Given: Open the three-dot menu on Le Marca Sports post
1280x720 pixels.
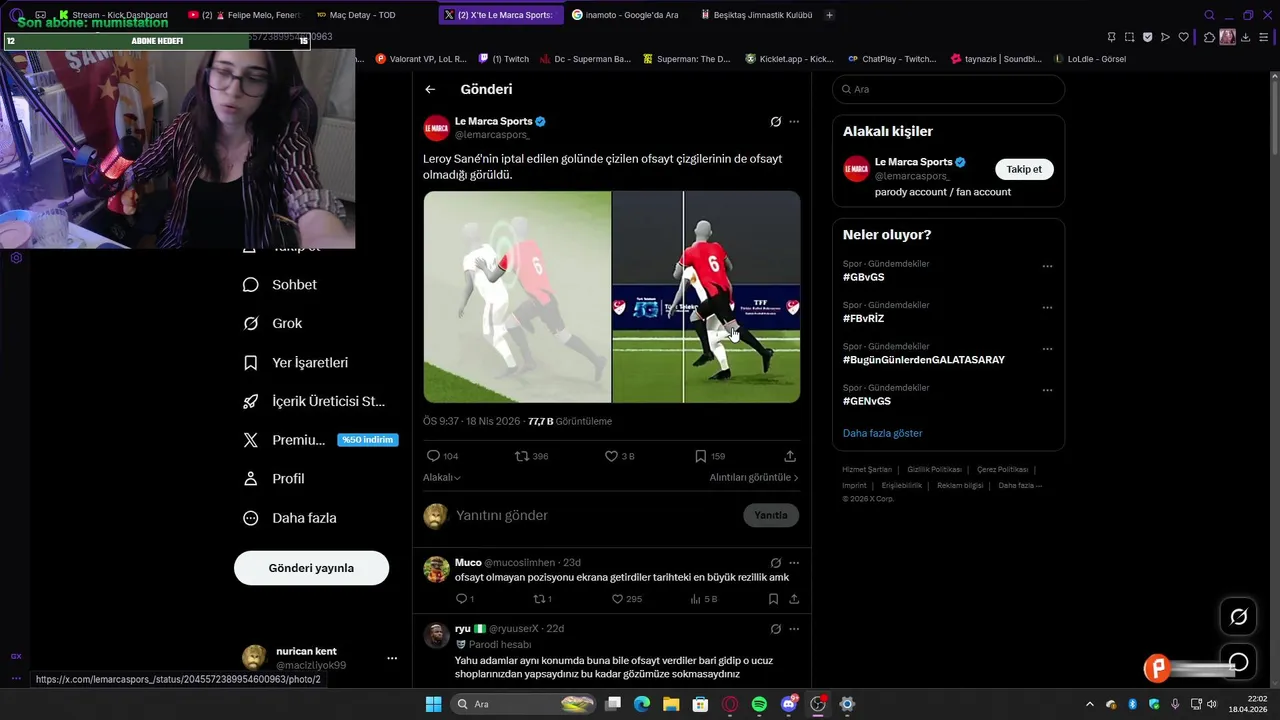Looking at the screenshot, I should point(794,122).
